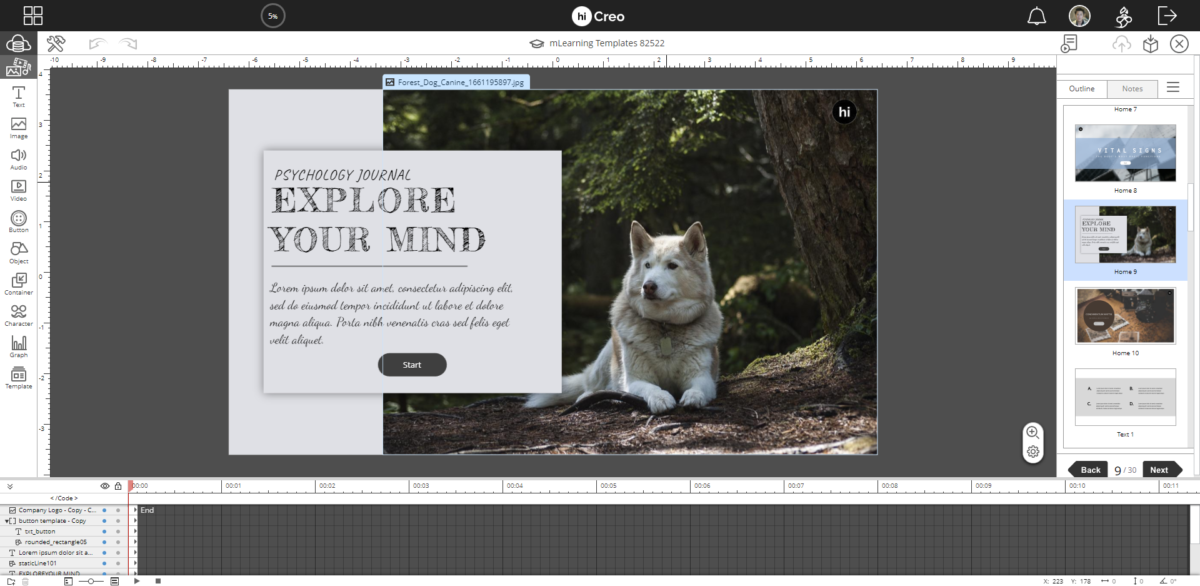Select the Graph tool
The image size is (1200, 586).
18,346
